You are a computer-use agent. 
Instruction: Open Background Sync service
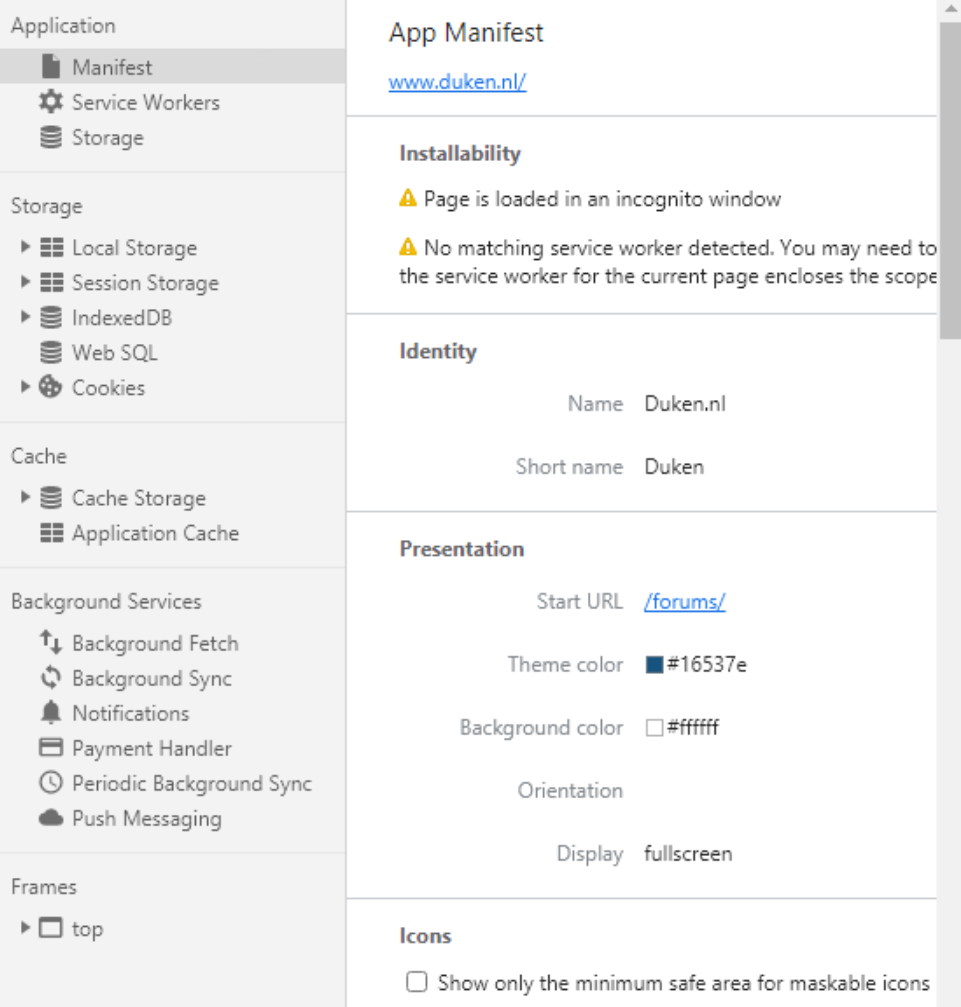tap(173, 678)
